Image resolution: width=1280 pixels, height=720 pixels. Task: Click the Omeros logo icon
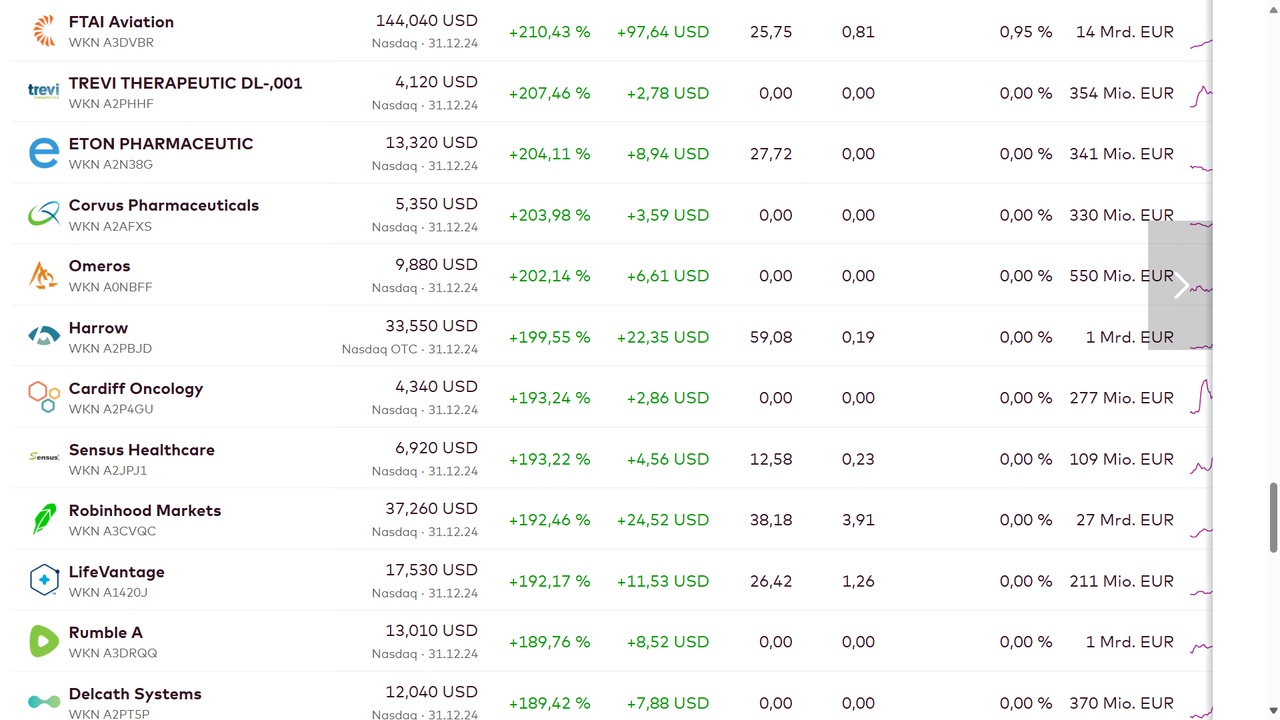tap(44, 275)
